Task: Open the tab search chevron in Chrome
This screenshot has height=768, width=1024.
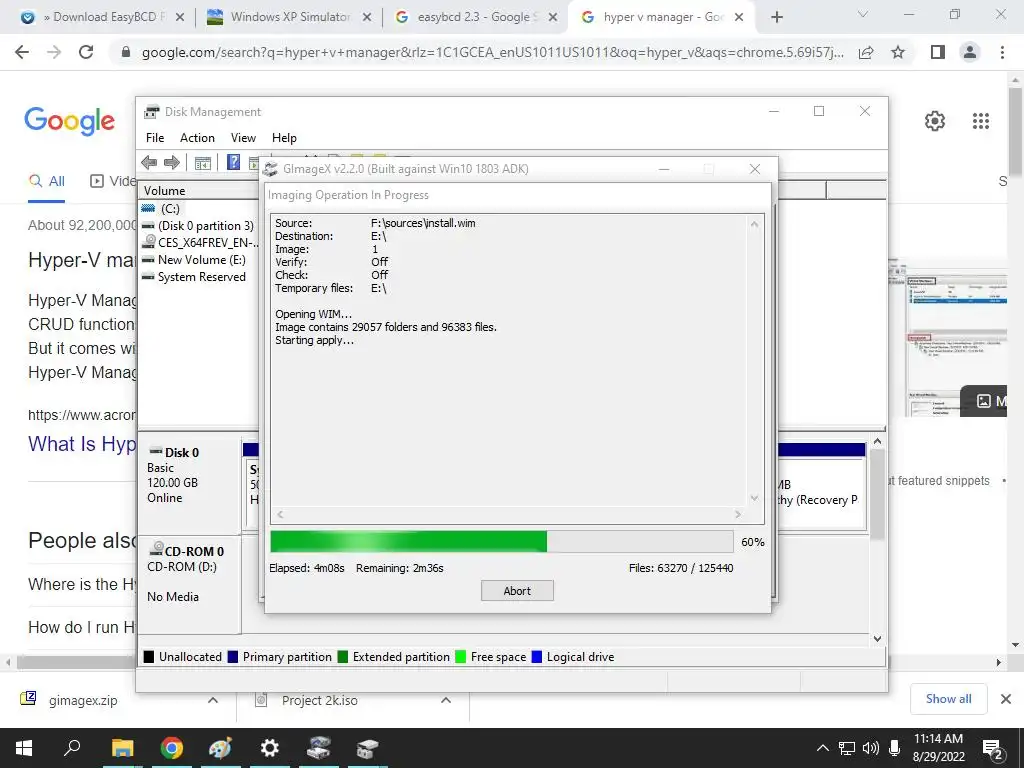Action: (x=863, y=14)
